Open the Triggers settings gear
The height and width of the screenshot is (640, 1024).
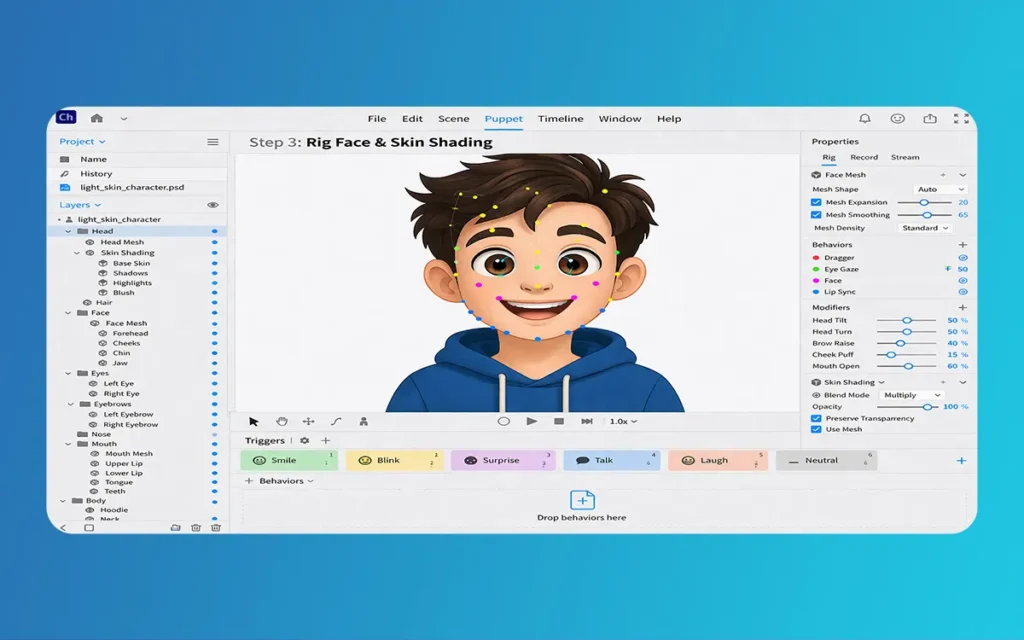[x=305, y=441]
